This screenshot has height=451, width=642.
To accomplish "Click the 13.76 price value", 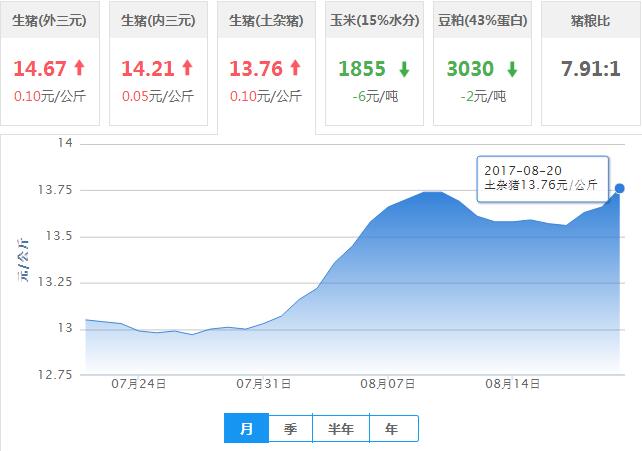I will 256,68.
